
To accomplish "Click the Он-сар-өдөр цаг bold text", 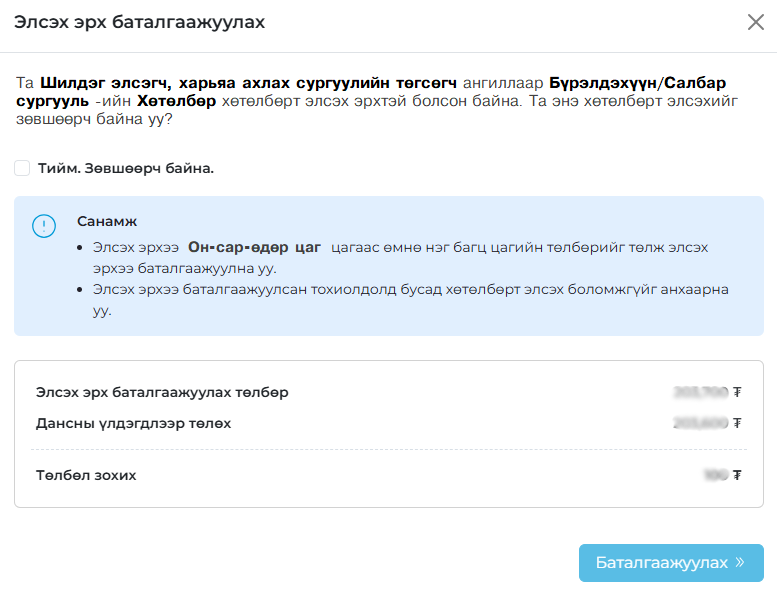I will [x=254, y=247].
